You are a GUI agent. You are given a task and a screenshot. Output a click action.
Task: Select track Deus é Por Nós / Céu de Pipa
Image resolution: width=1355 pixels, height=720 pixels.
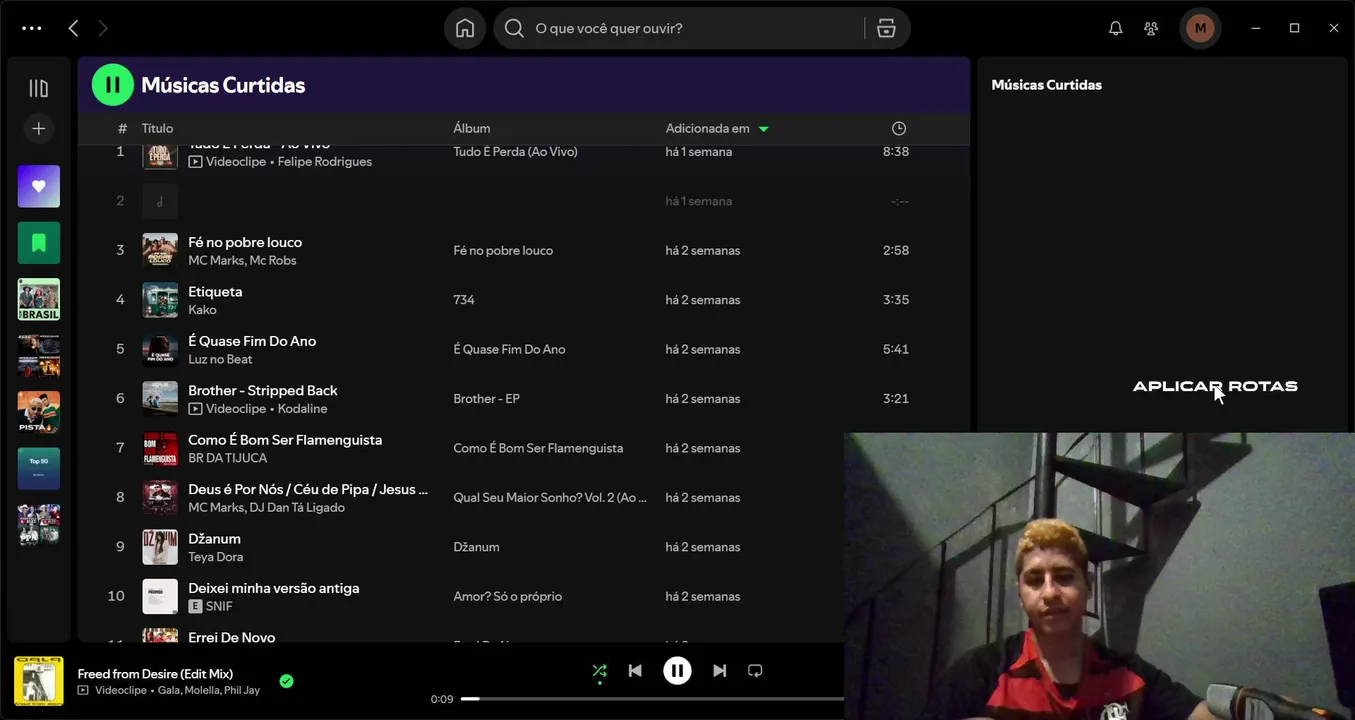308,489
